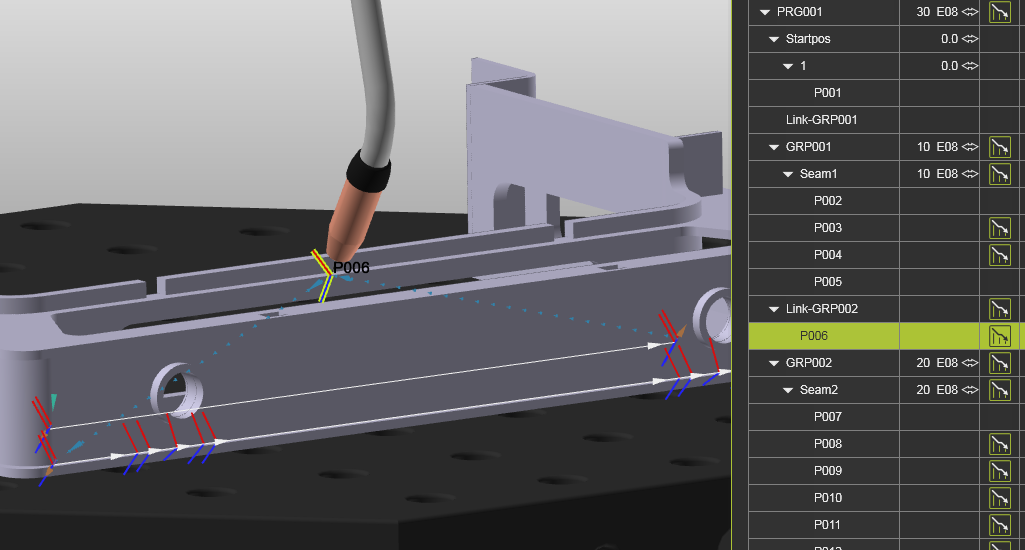
Task: Click the P006 label in the 3D view
Action: [x=351, y=268]
